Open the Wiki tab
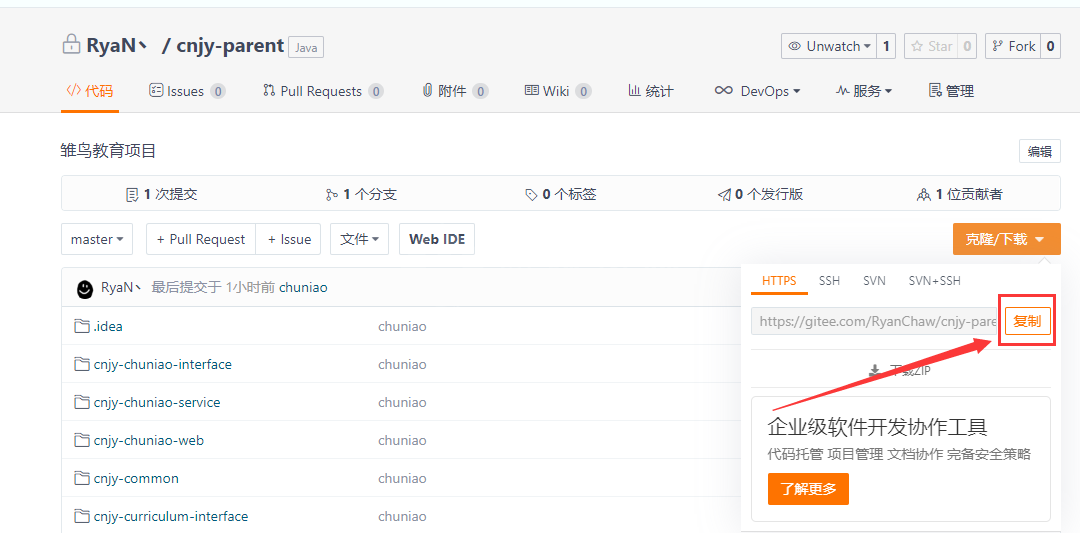The image size is (1080, 533). click(558, 91)
